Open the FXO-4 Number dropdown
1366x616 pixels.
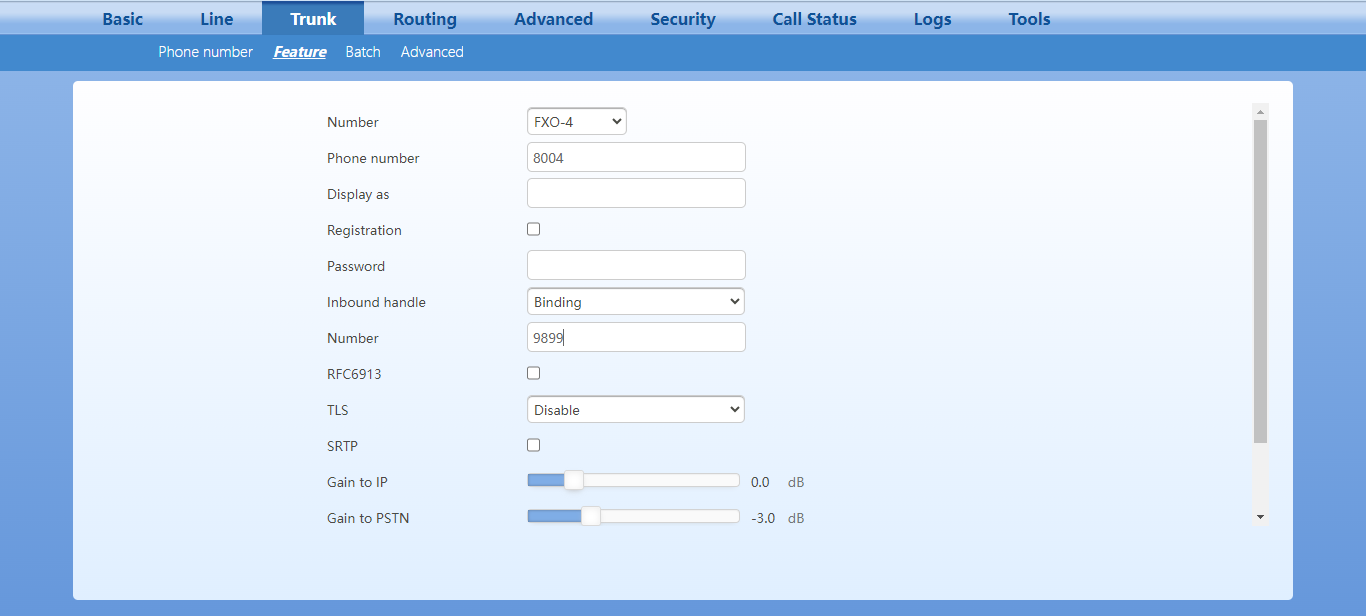(576, 122)
